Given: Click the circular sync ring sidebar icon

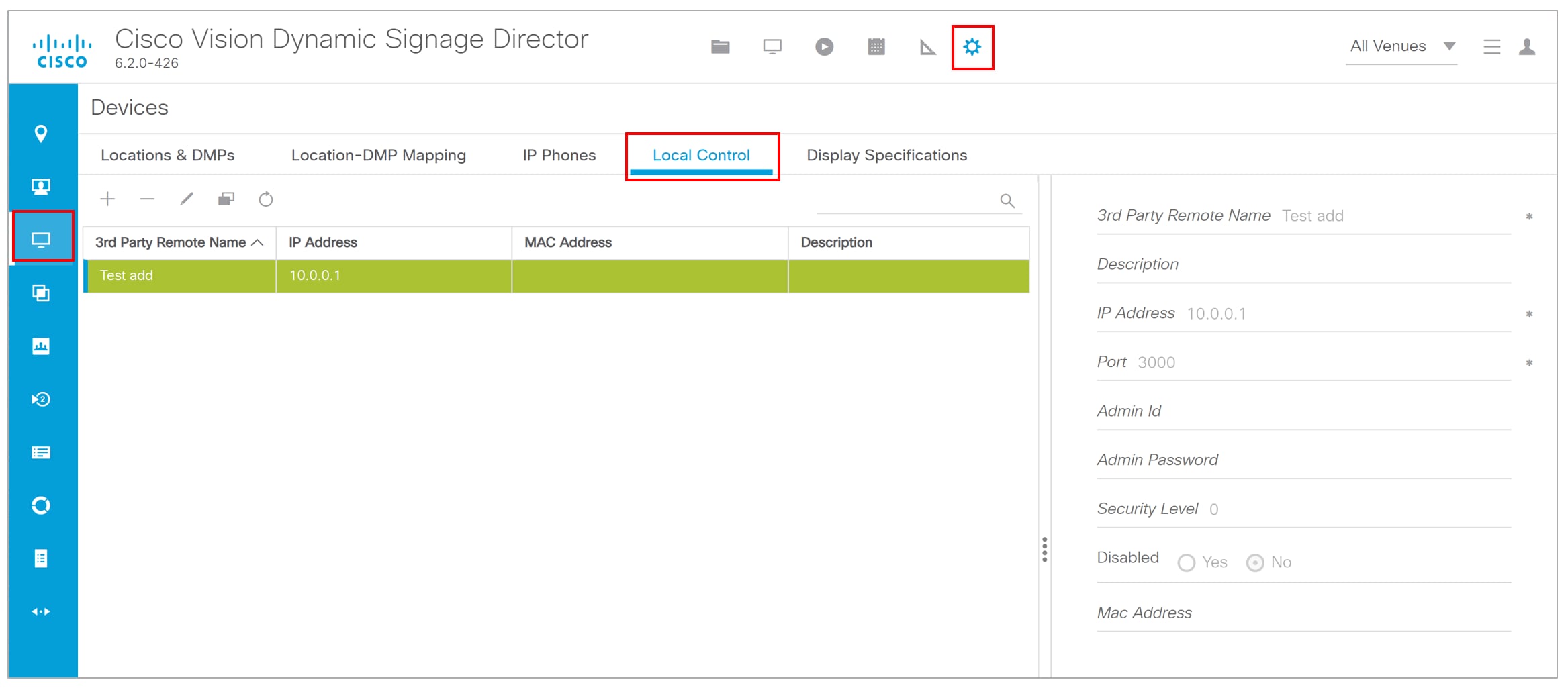Looking at the screenshot, I should tap(41, 505).
